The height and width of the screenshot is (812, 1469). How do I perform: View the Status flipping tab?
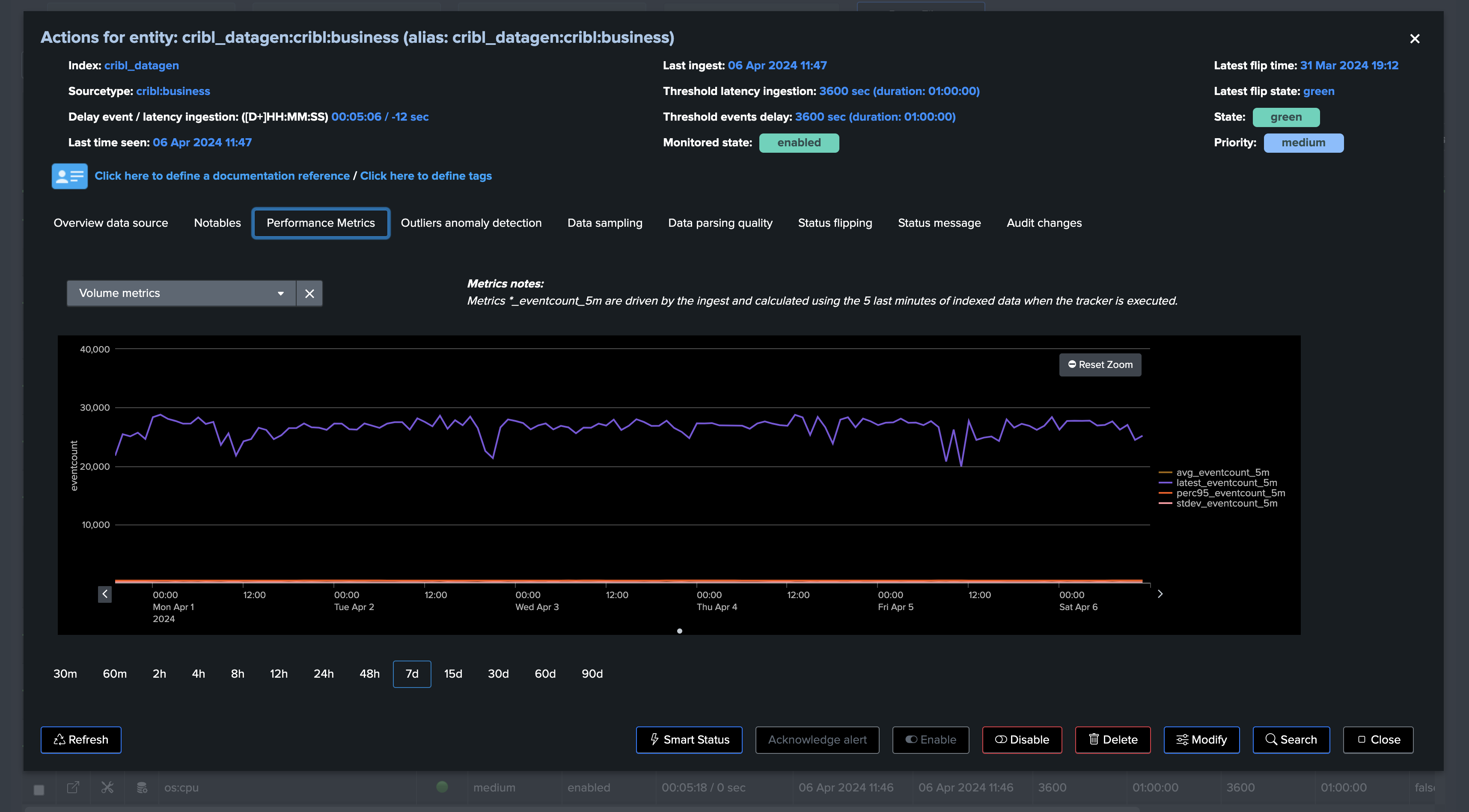835,223
